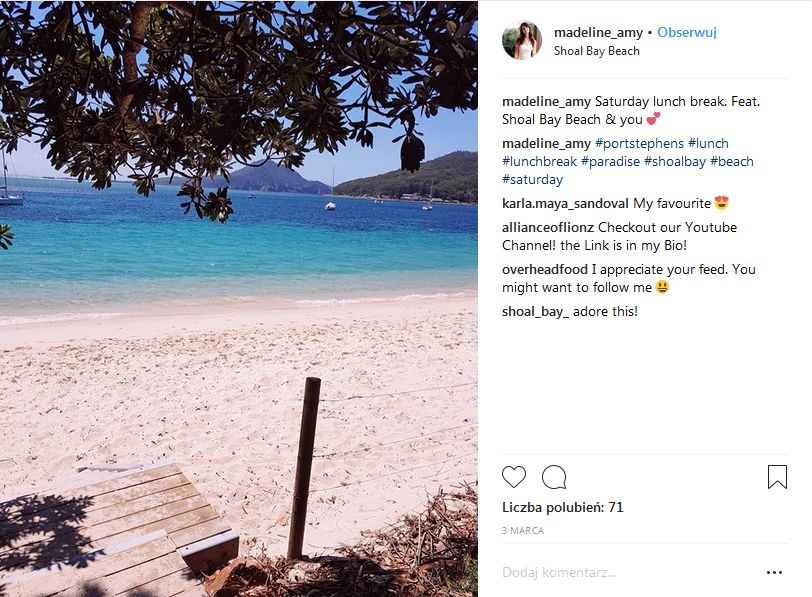Screen dimensions: 812x597
Task: Click the comment speech bubble icon
Action: click(x=554, y=477)
